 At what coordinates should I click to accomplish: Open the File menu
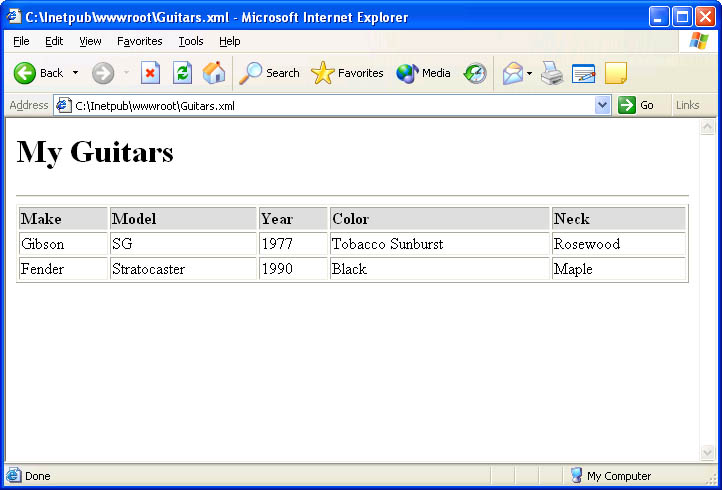pos(21,41)
